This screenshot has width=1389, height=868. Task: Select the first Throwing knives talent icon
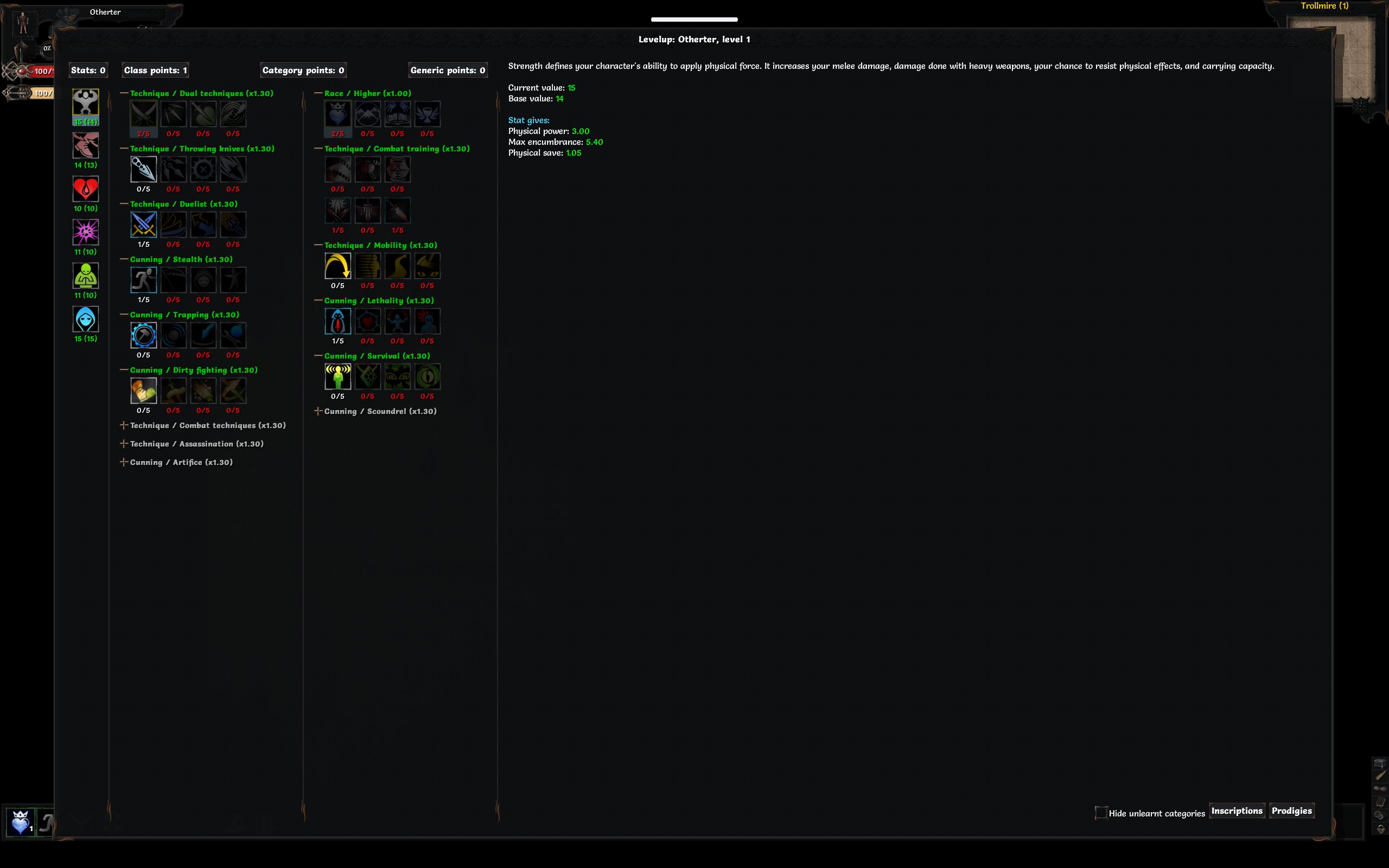click(143, 169)
